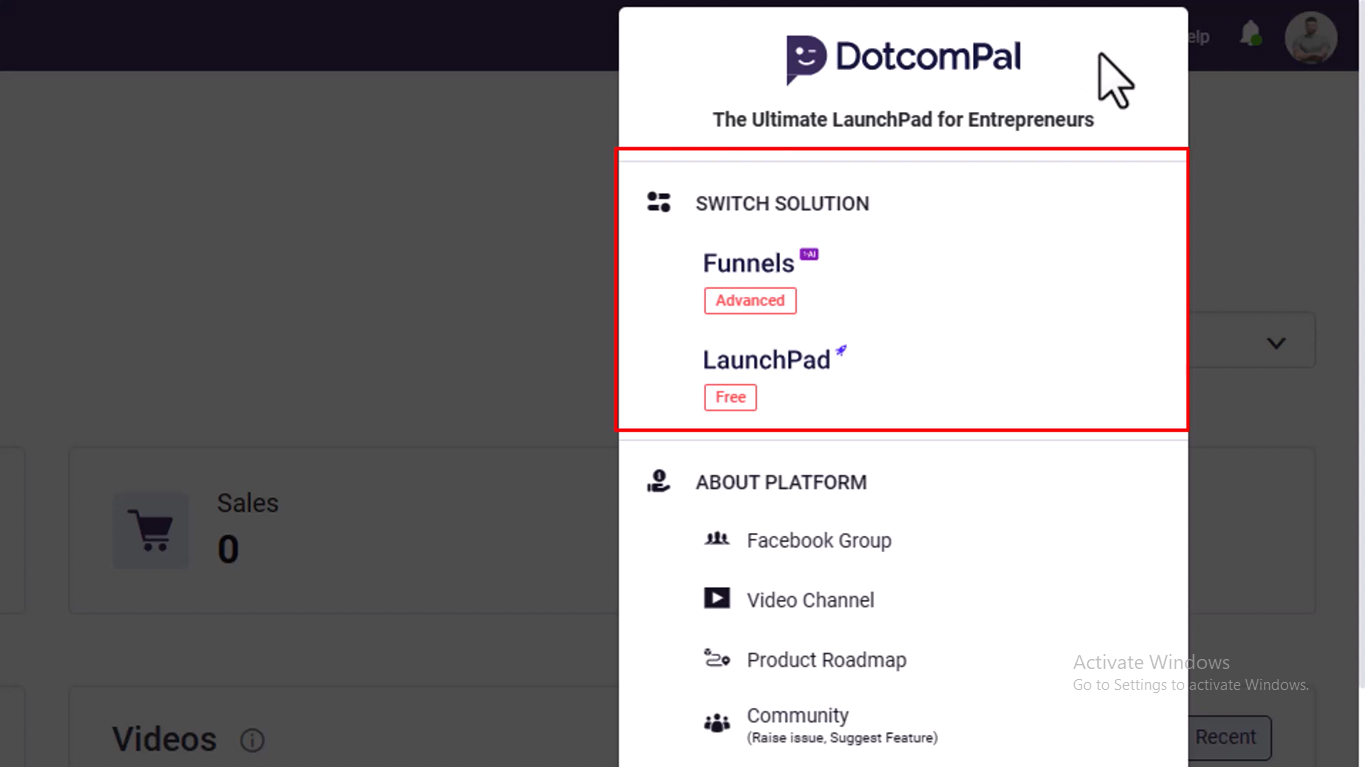Click the Advanced plan badge
This screenshot has width=1365, height=767.
[750, 300]
